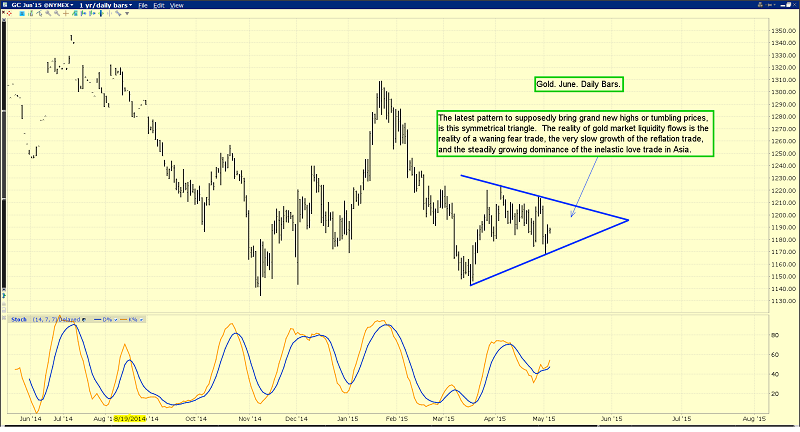800x432 pixels.
Task: Open the File menu
Action: click(x=143, y=5)
